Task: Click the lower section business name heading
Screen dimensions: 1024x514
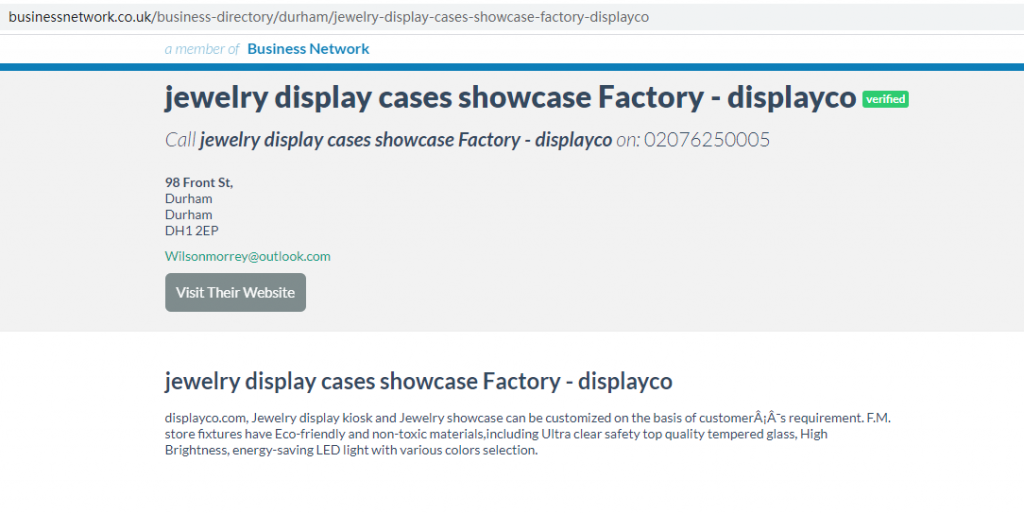Action: click(418, 382)
